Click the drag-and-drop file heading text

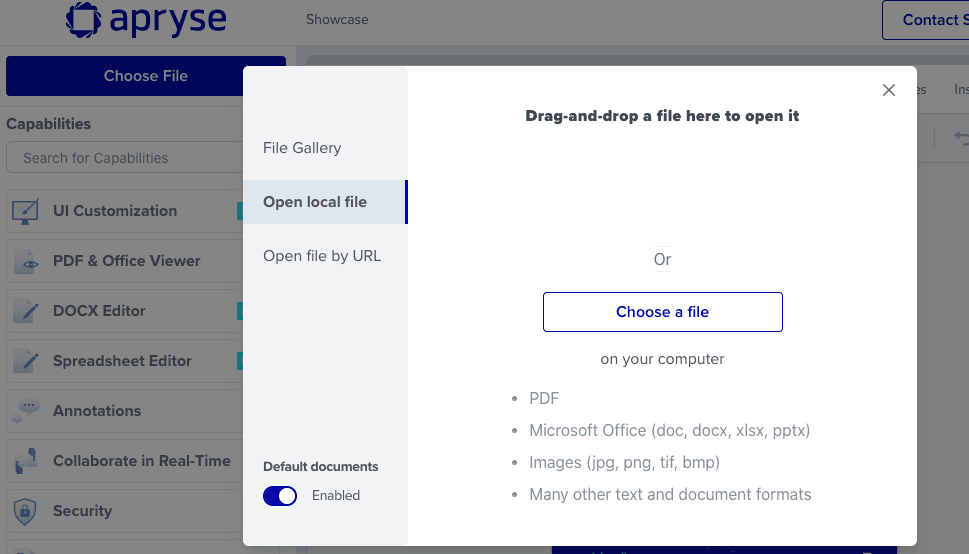(662, 116)
